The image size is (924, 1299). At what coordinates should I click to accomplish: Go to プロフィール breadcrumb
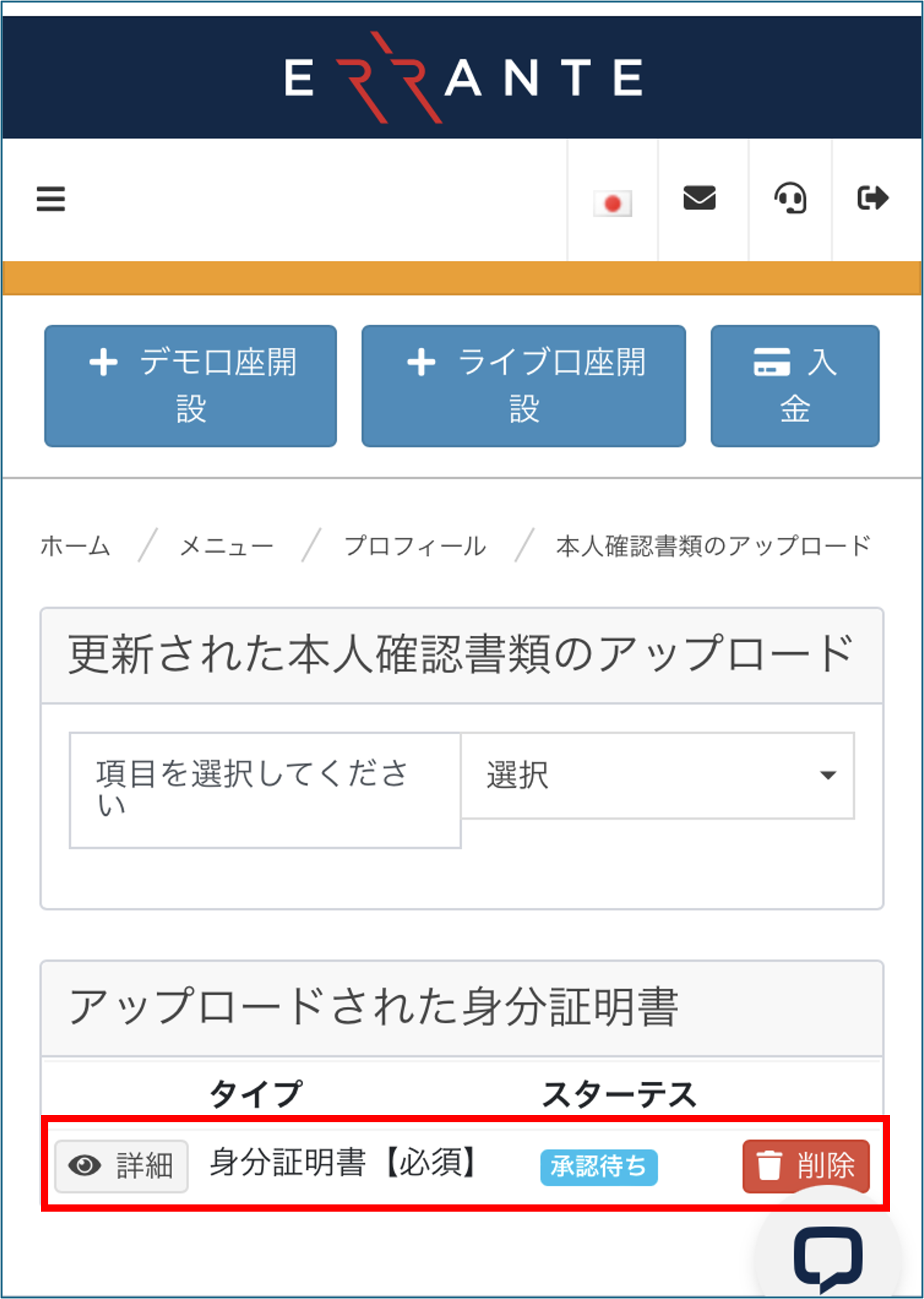pos(415,546)
